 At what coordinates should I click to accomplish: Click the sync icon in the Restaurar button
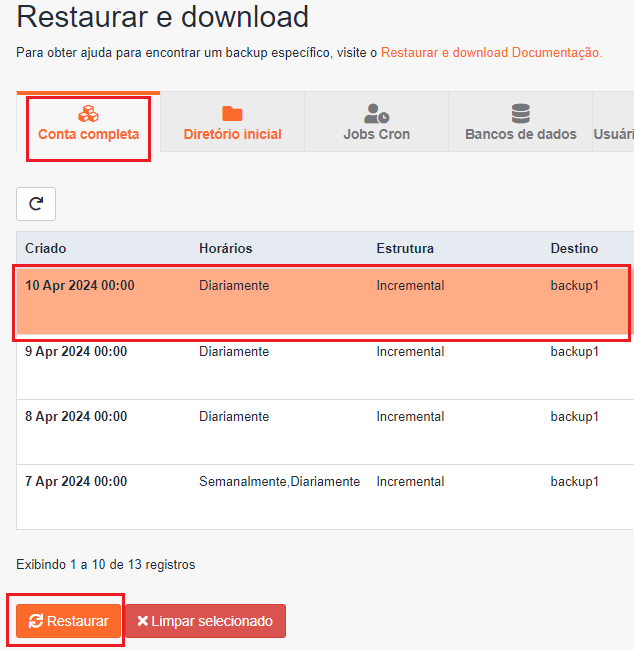pos(36,621)
